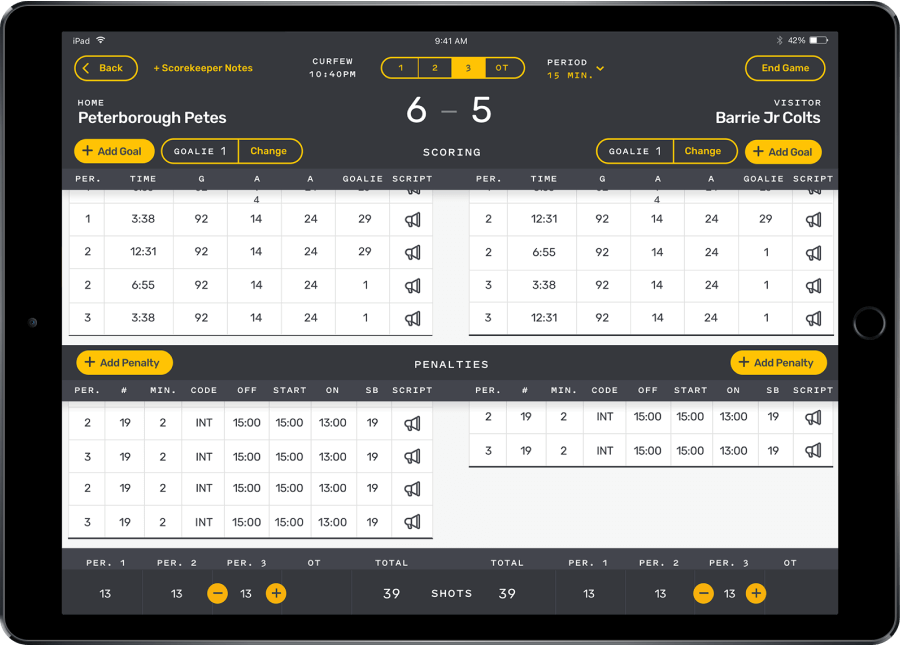Image resolution: width=900 pixels, height=645 pixels.
Task: Tap the megaphone for visitor's 12:31 period 3 goal
Action: 813,318
